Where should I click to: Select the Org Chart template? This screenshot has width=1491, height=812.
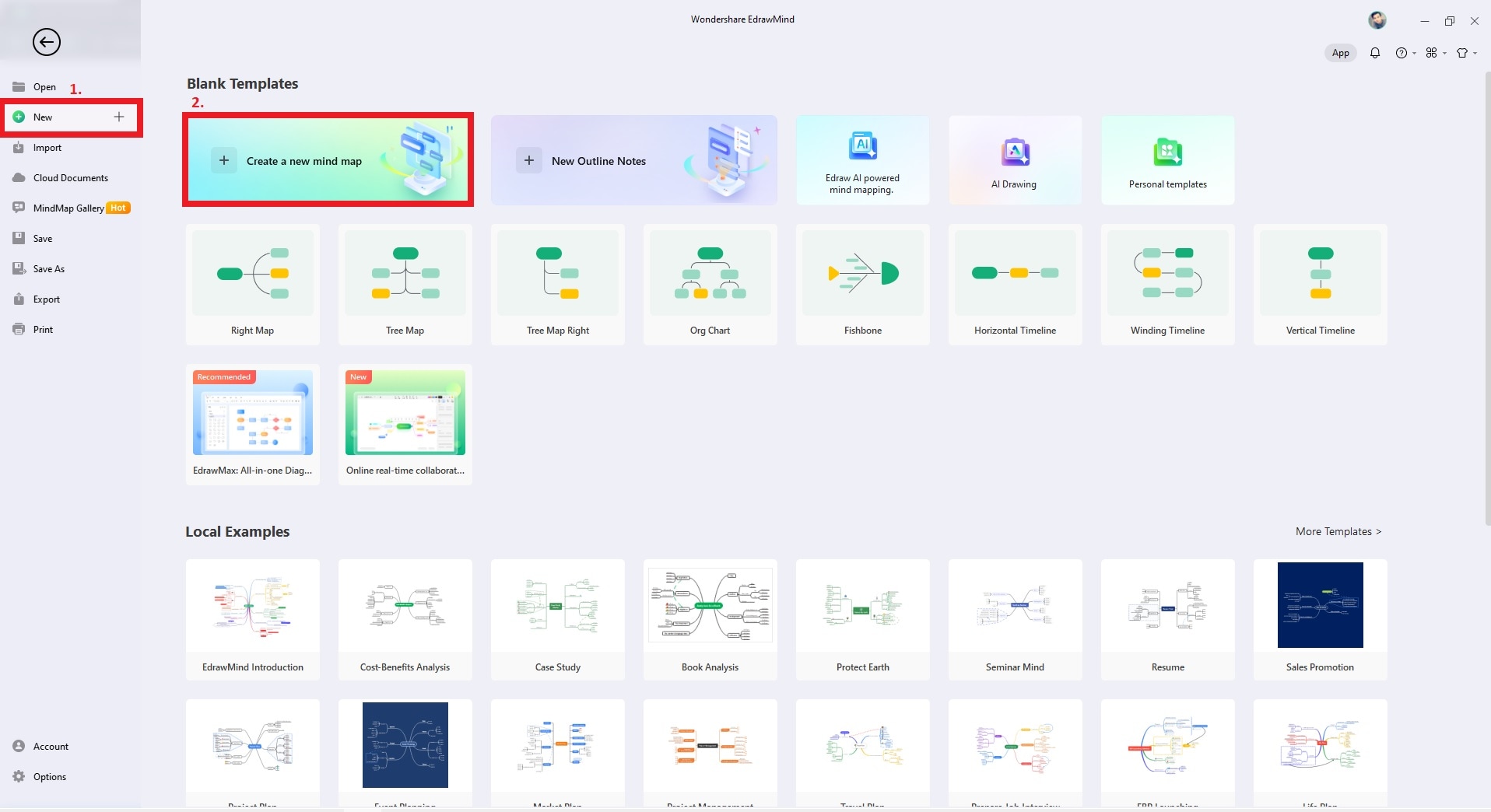[x=710, y=285]
